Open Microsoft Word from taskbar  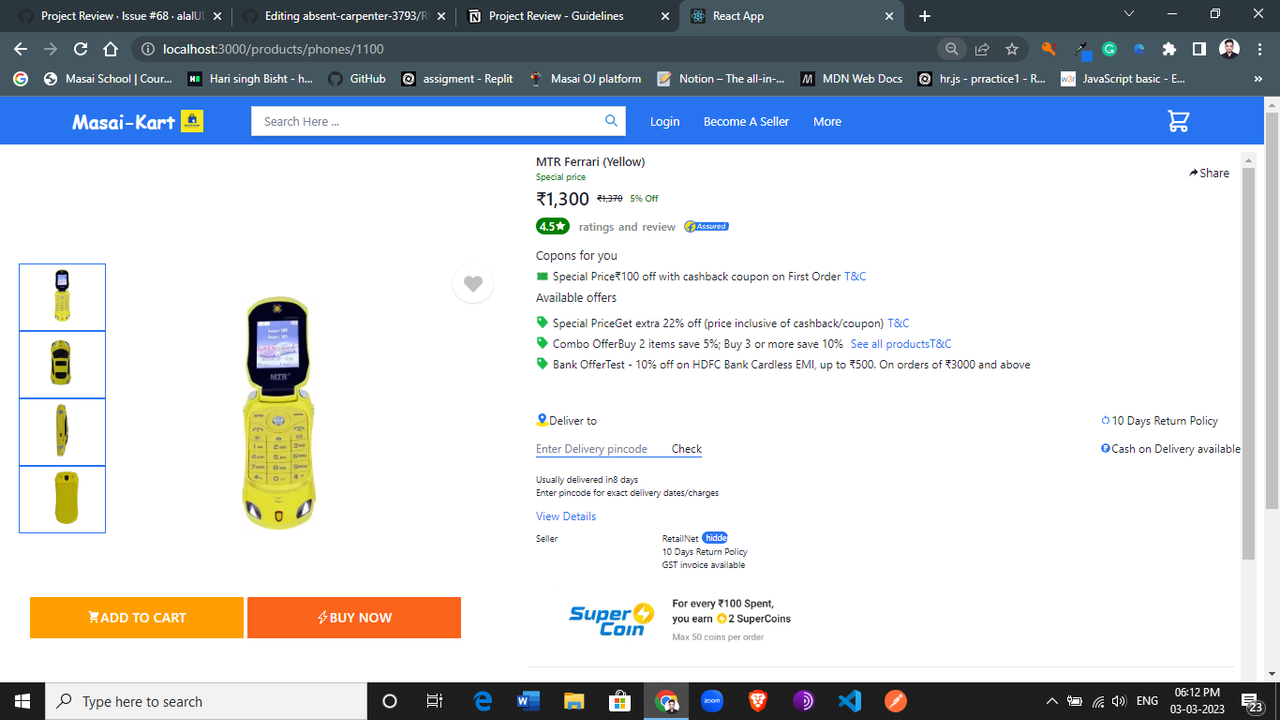(528, 701)
